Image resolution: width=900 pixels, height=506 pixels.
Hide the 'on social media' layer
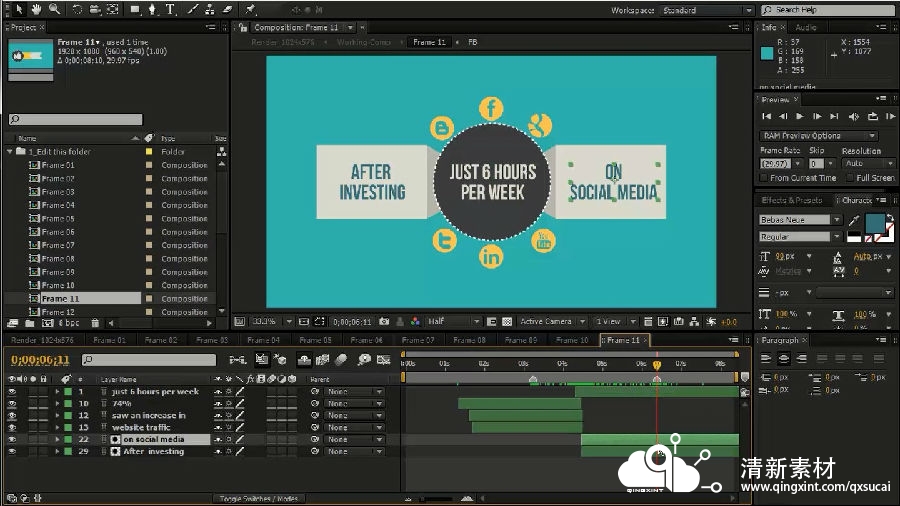[12, 439]
